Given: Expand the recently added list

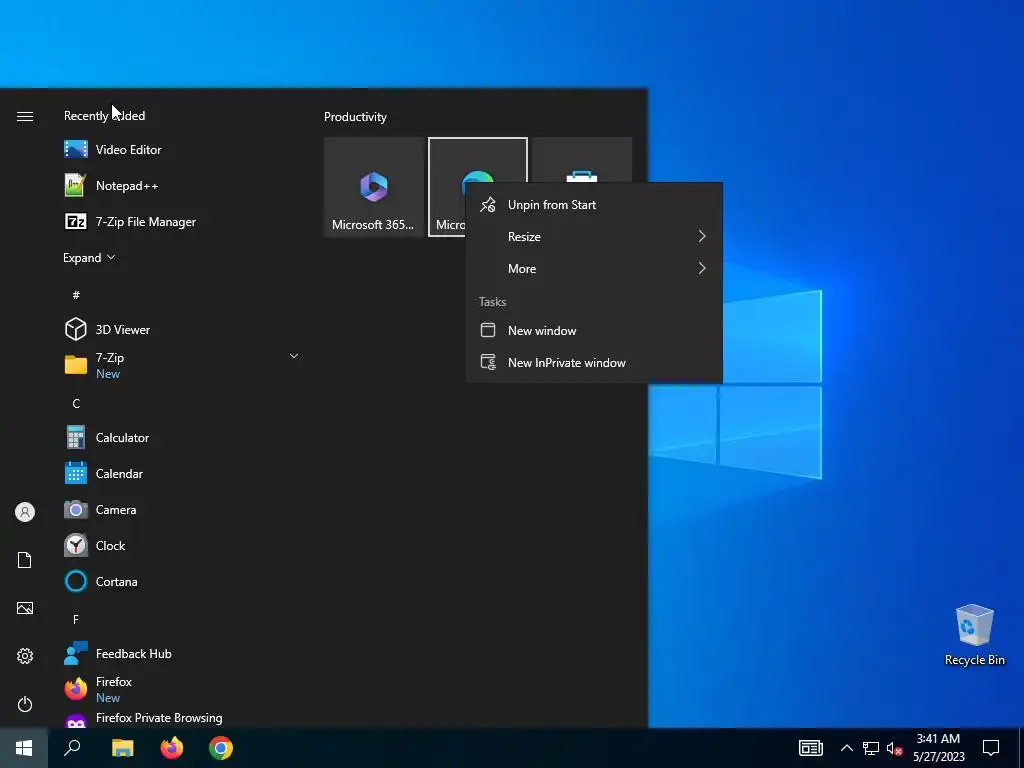Looking at the screenshot, I should coord(89,257).
